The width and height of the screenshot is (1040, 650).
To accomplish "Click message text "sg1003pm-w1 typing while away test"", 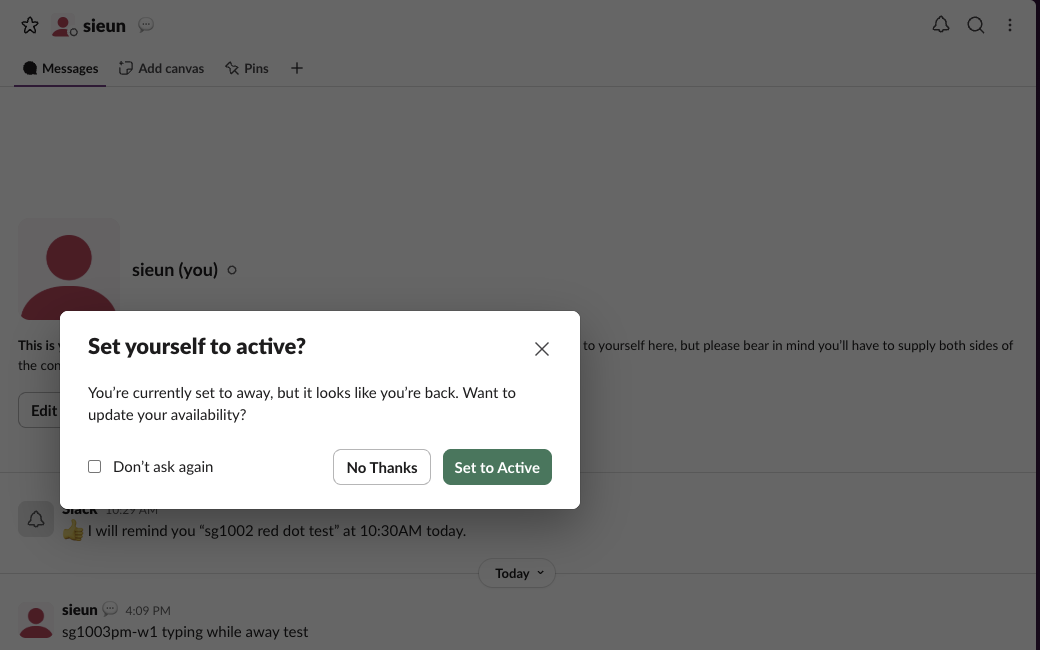I will (x=185, y=631).
